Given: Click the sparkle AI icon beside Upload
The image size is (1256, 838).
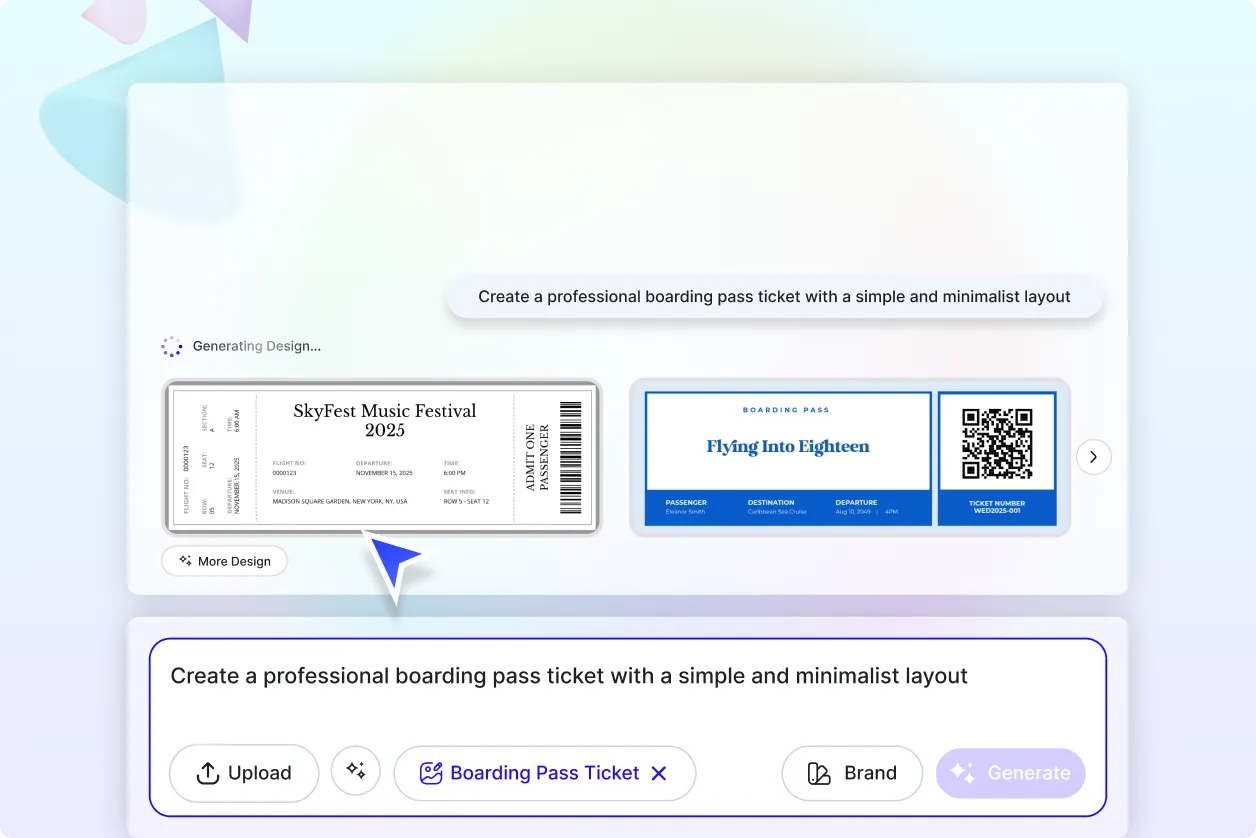Looking at the screenshot, I should coord(356,771).
